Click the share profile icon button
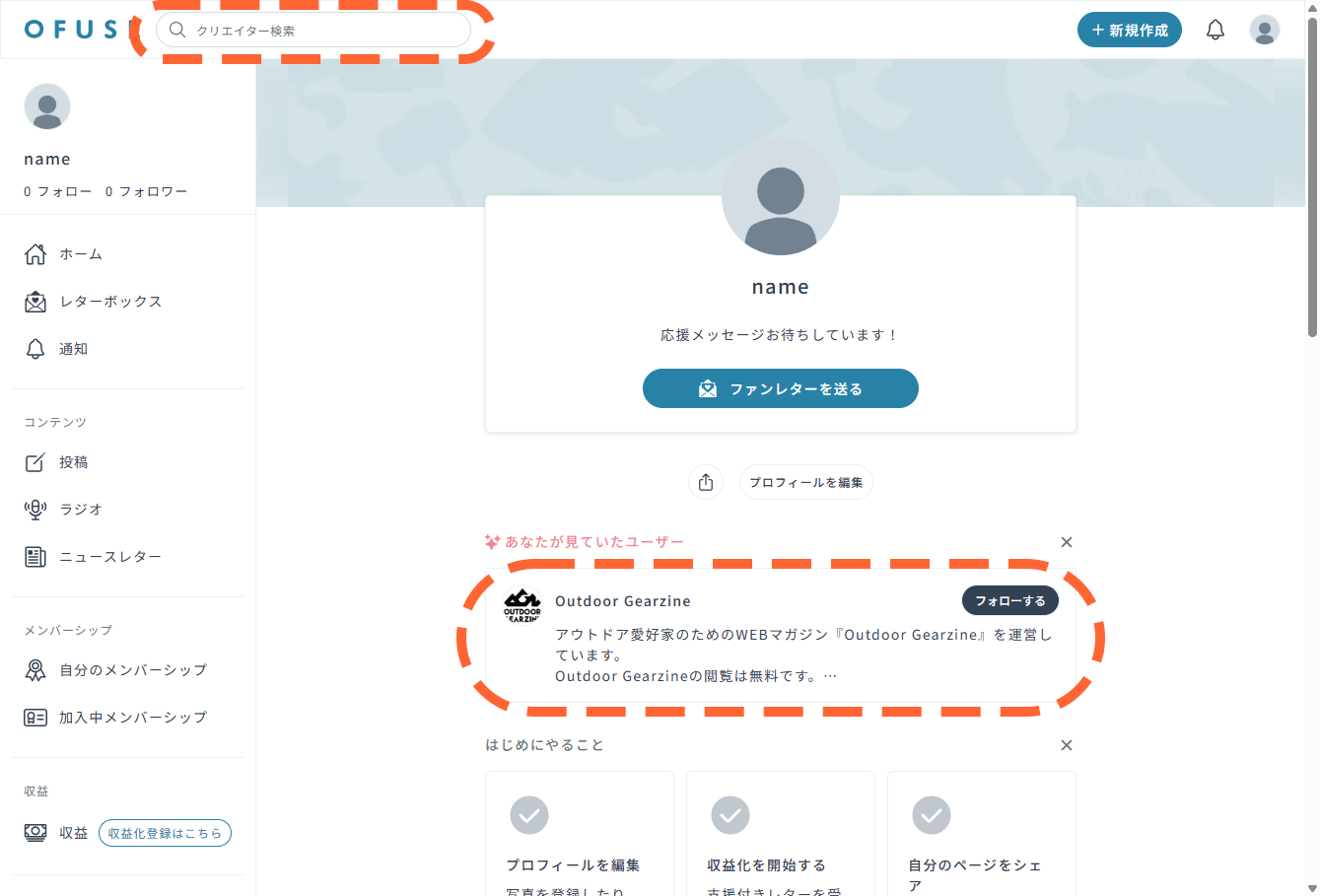The width and height of the screenshot is (1320, 896). (706, 482)
